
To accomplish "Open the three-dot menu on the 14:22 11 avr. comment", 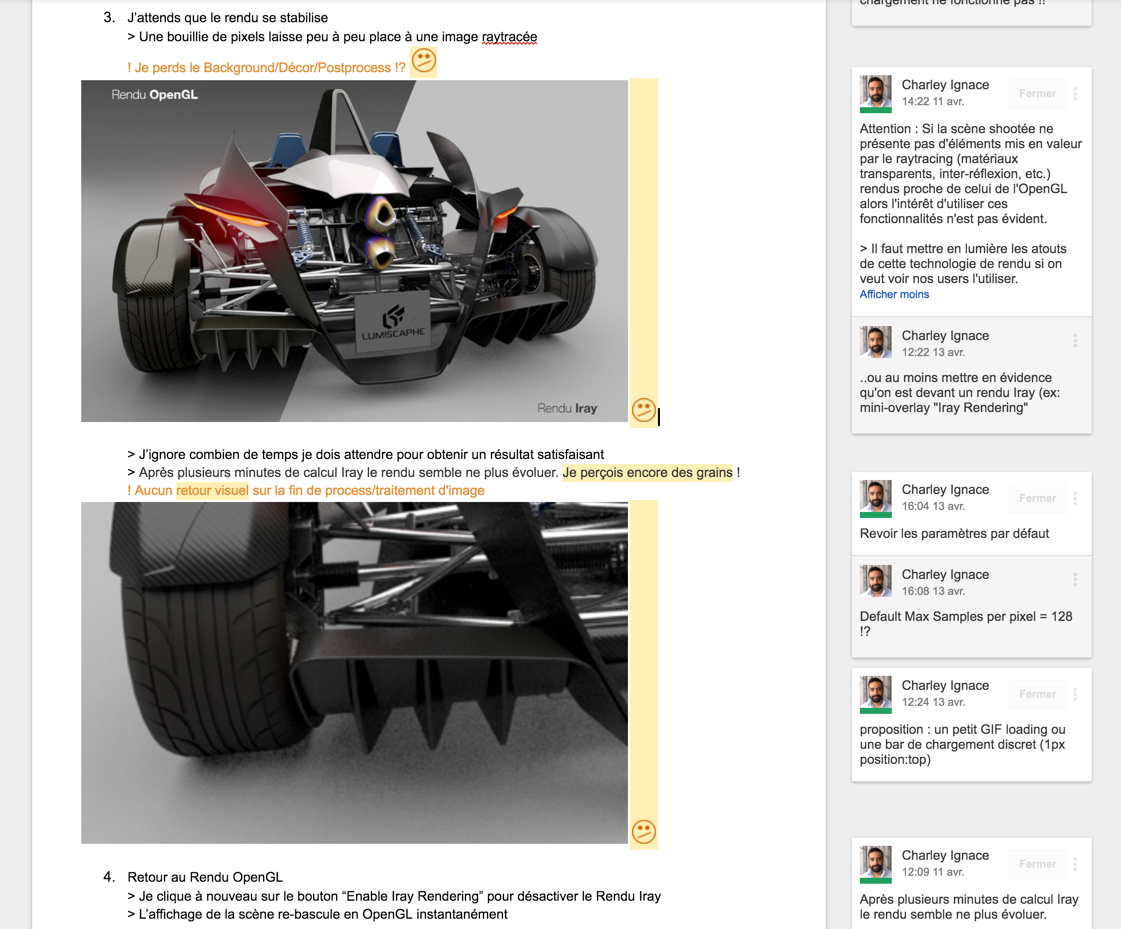I will [x=1075, y=94].
